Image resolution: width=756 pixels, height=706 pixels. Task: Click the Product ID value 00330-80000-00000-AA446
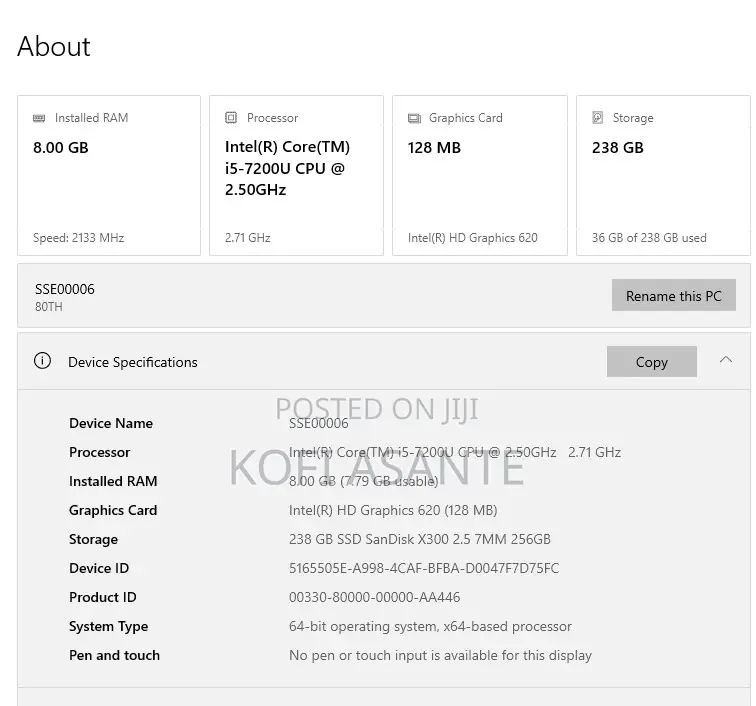[x=374, y=597]
